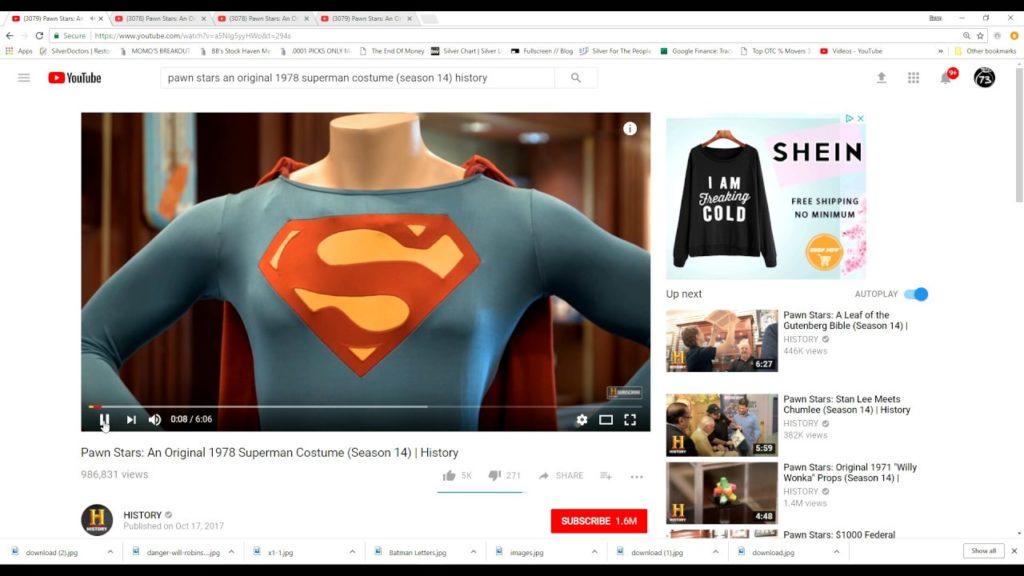The width and height of the screenshot is (1024, 576).
Task: Pause the video with the pause button
Action: (104, 419)
